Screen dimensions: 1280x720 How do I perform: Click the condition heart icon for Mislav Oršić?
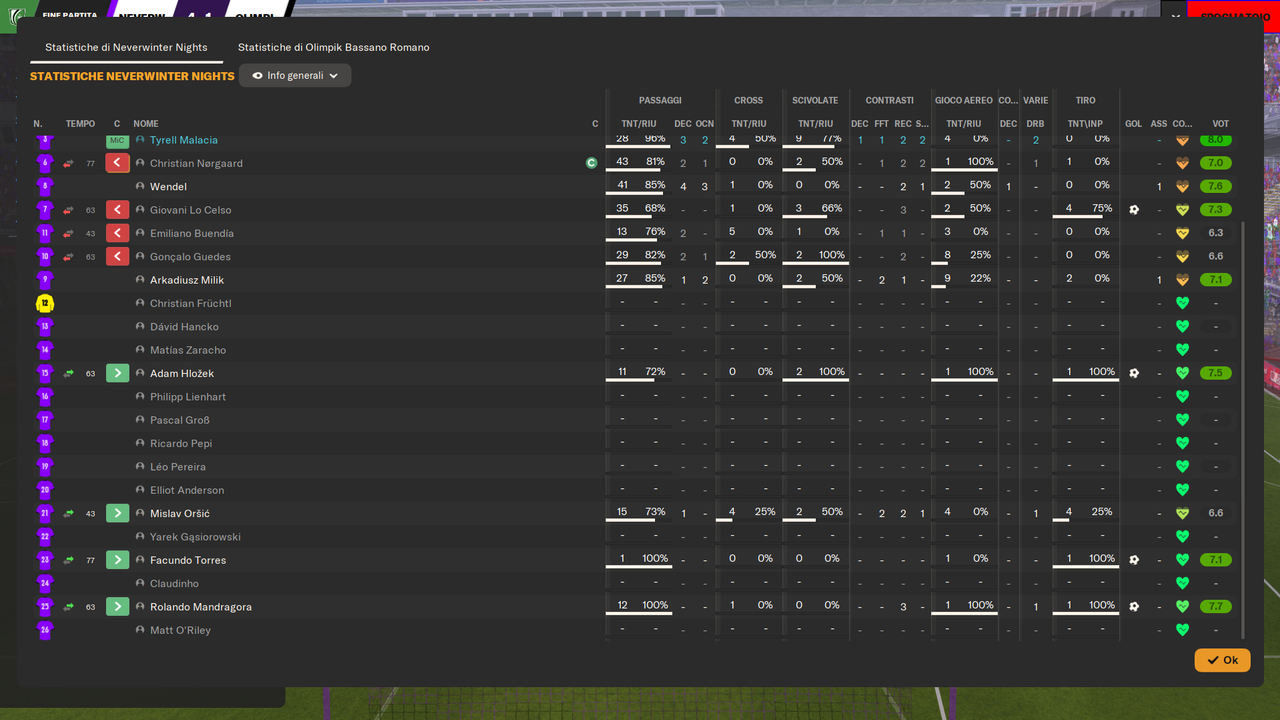click(x=1182, y=513)
